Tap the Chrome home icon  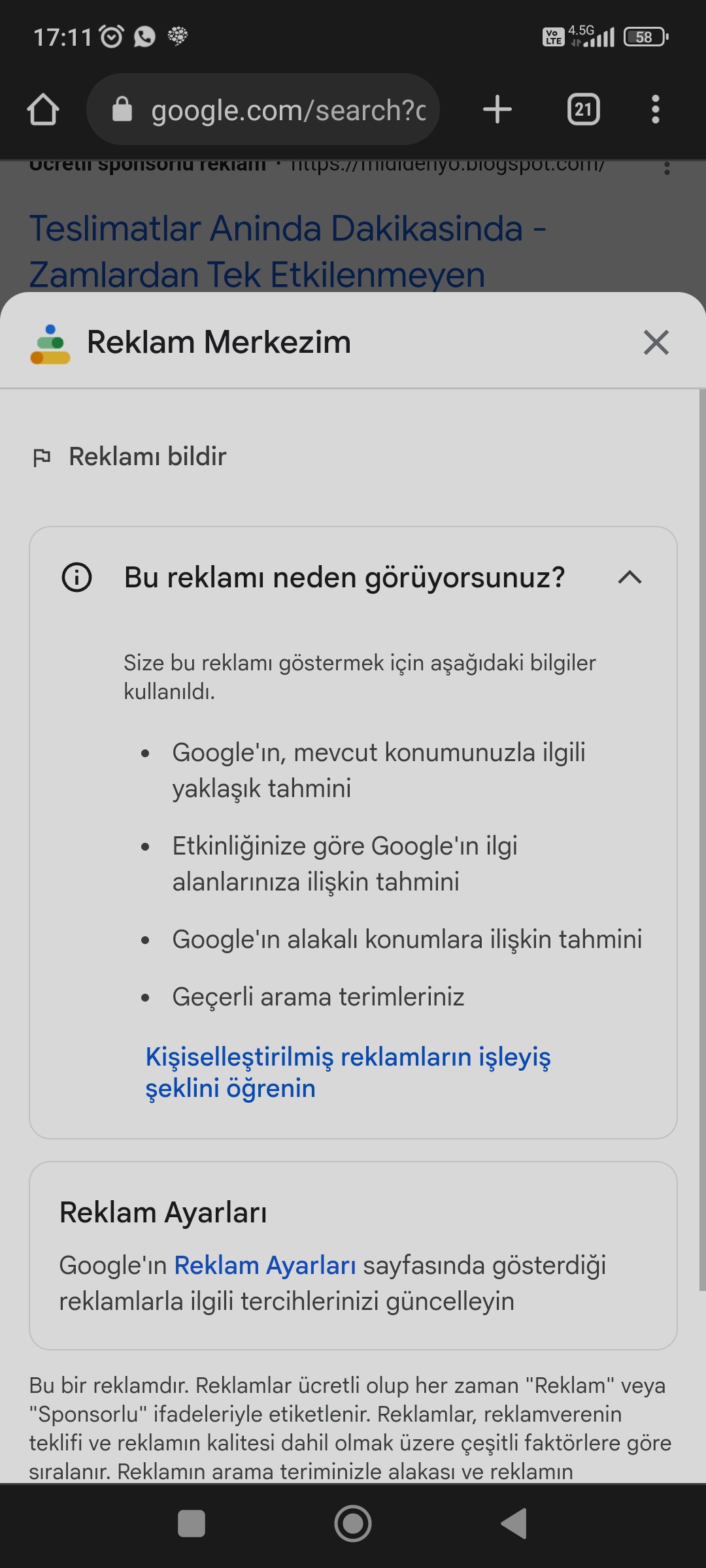click(43, 109)
